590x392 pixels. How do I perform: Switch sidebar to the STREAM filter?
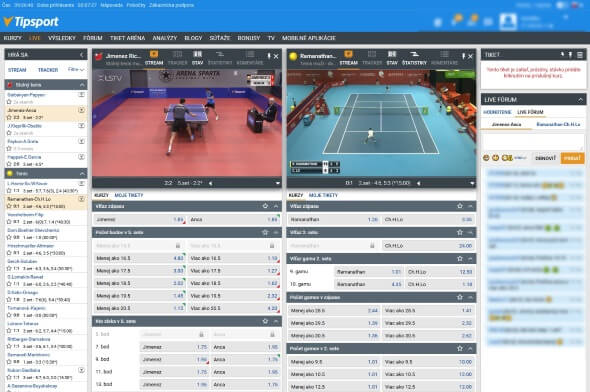tap(17, 70)
